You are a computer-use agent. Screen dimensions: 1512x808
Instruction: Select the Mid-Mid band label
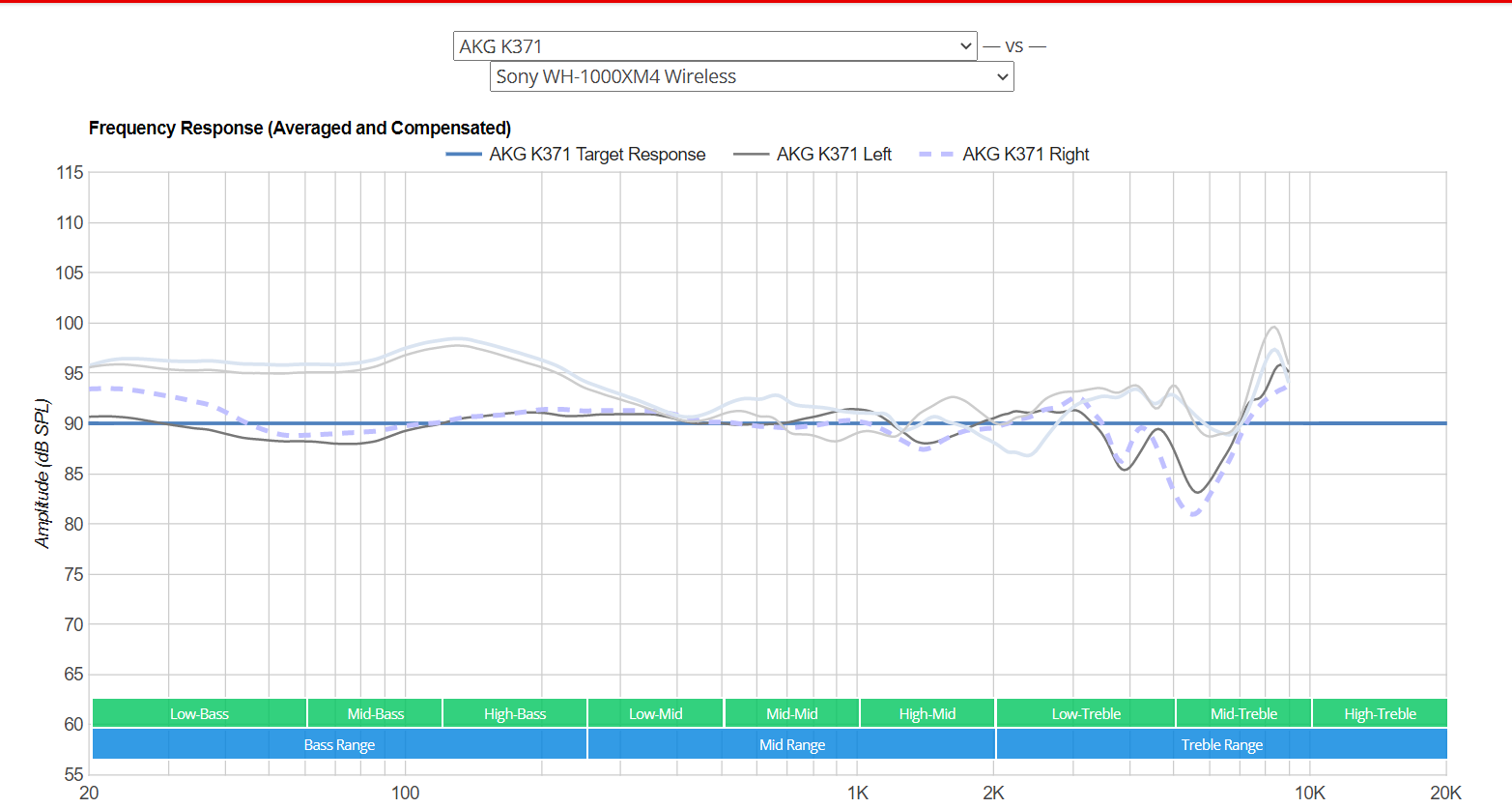pyautogui.click(x=791, y=713)
